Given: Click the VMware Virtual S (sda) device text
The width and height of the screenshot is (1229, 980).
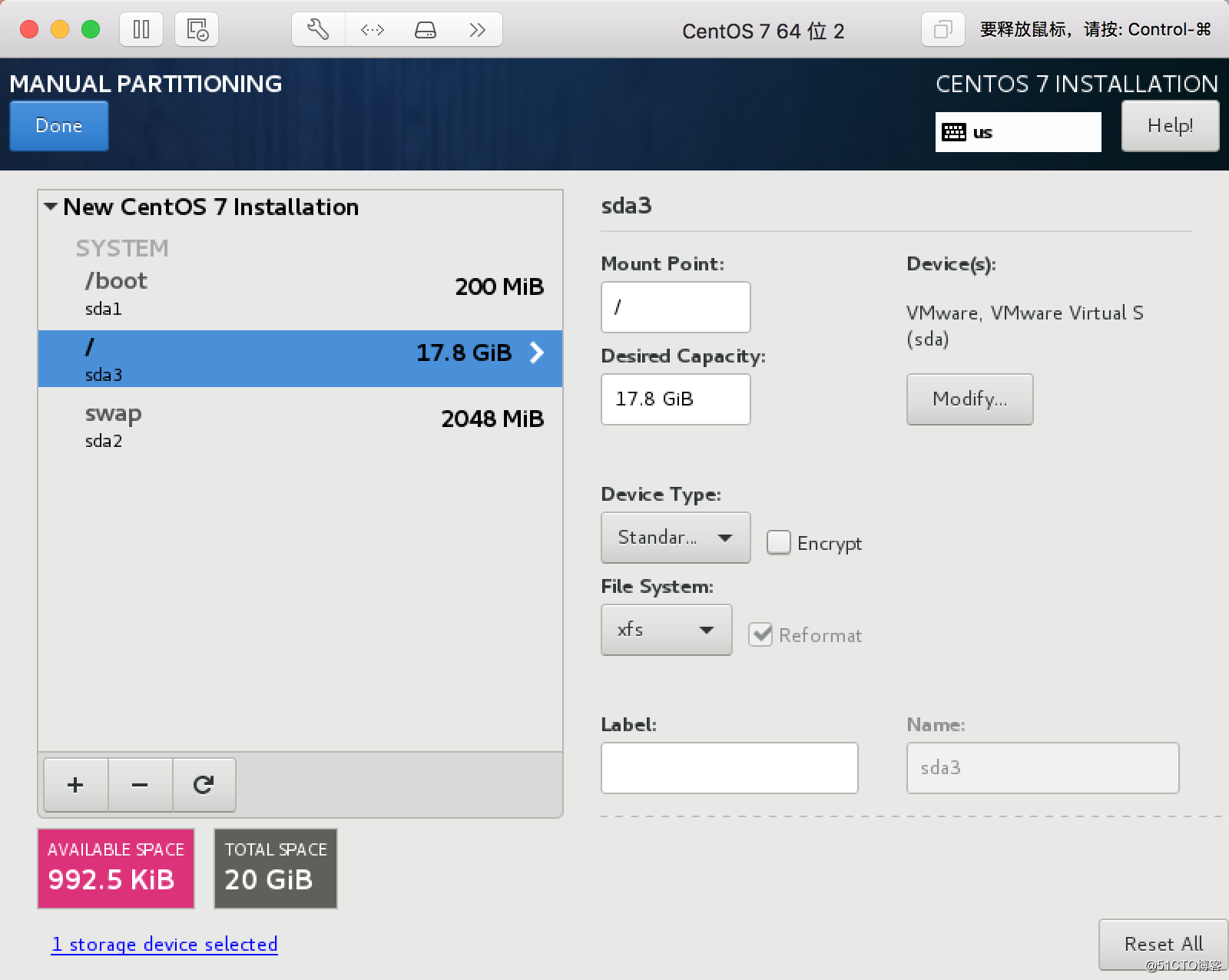Looking at the screenshot, I should pos(1025,326).
